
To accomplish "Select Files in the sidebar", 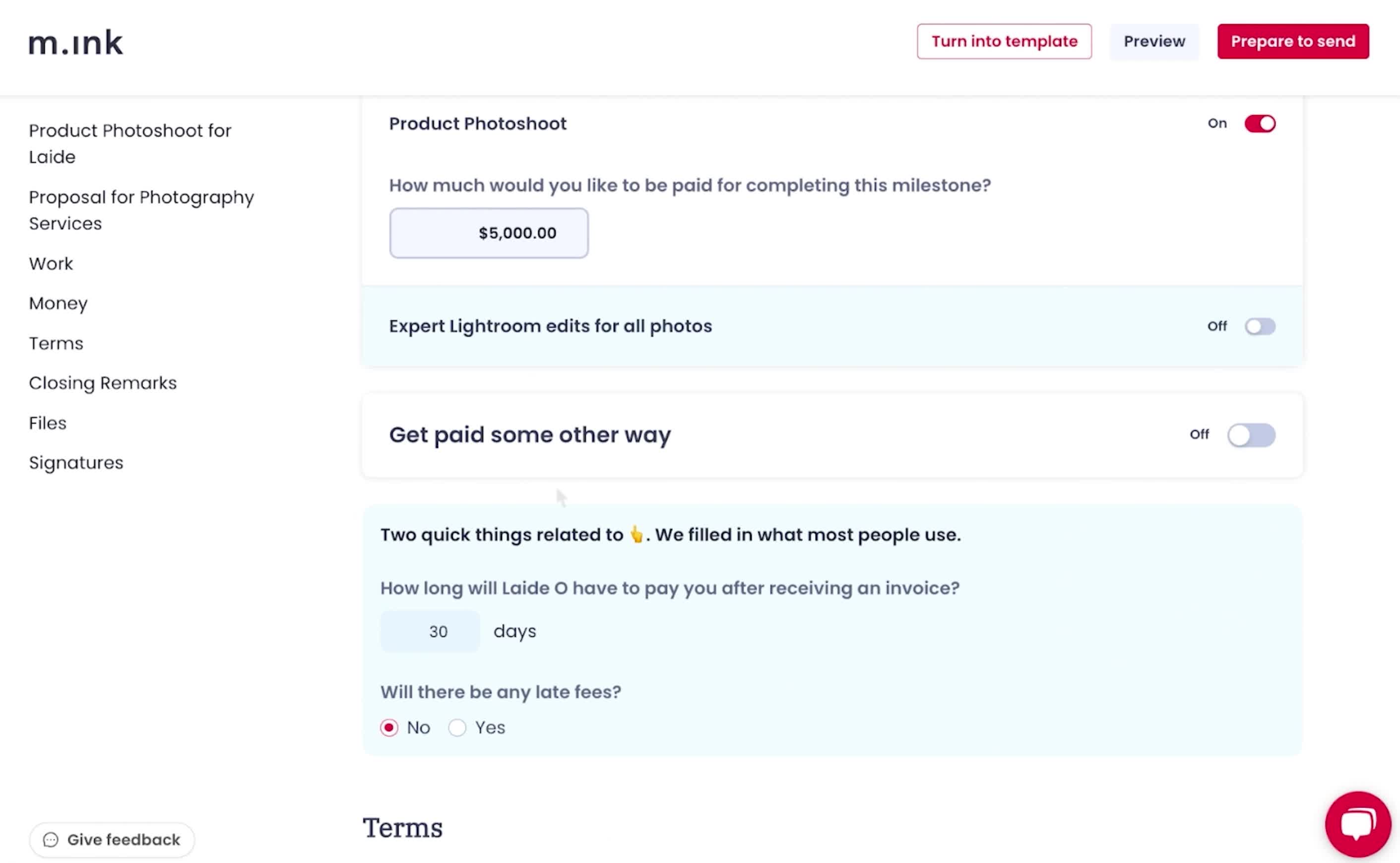I will pyautogui.click(x=47, y=423).
